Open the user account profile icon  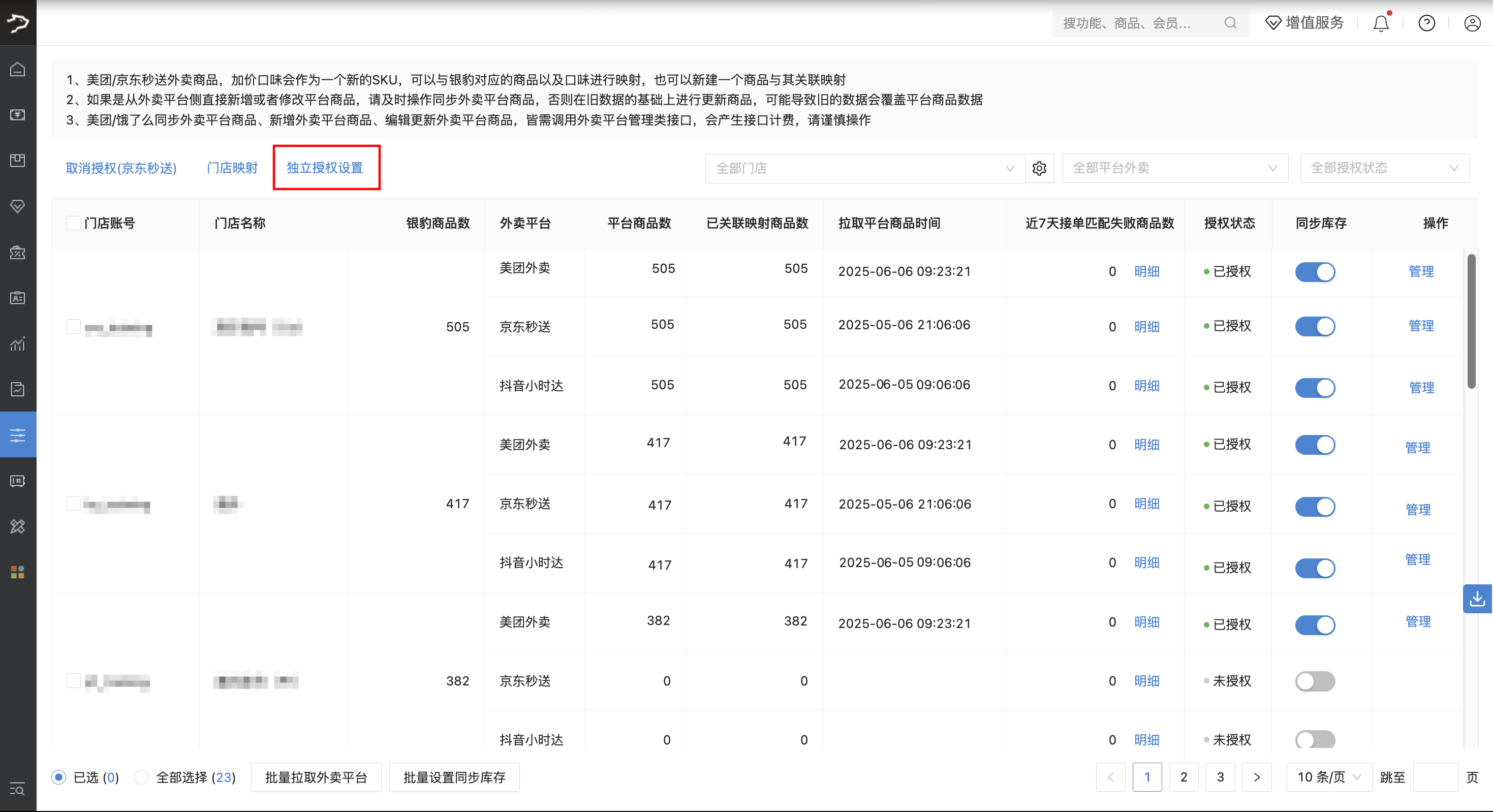tap(1472, 23)
